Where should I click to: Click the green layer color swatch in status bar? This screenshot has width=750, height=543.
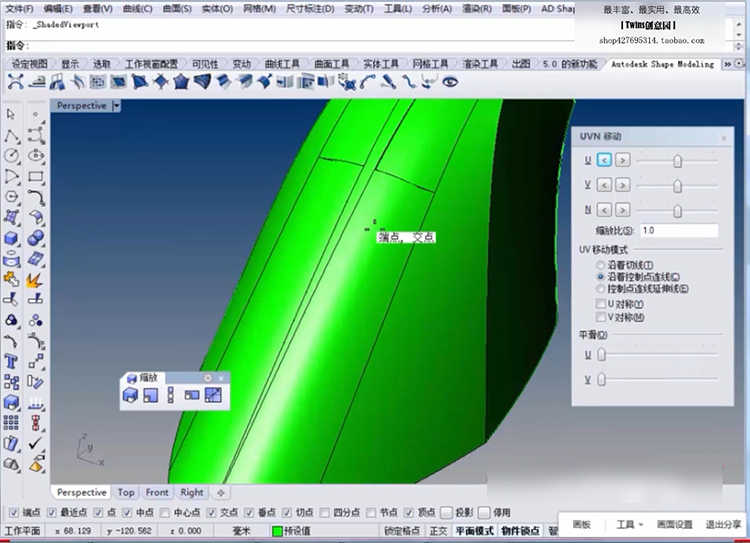click(x=277, y=531)
